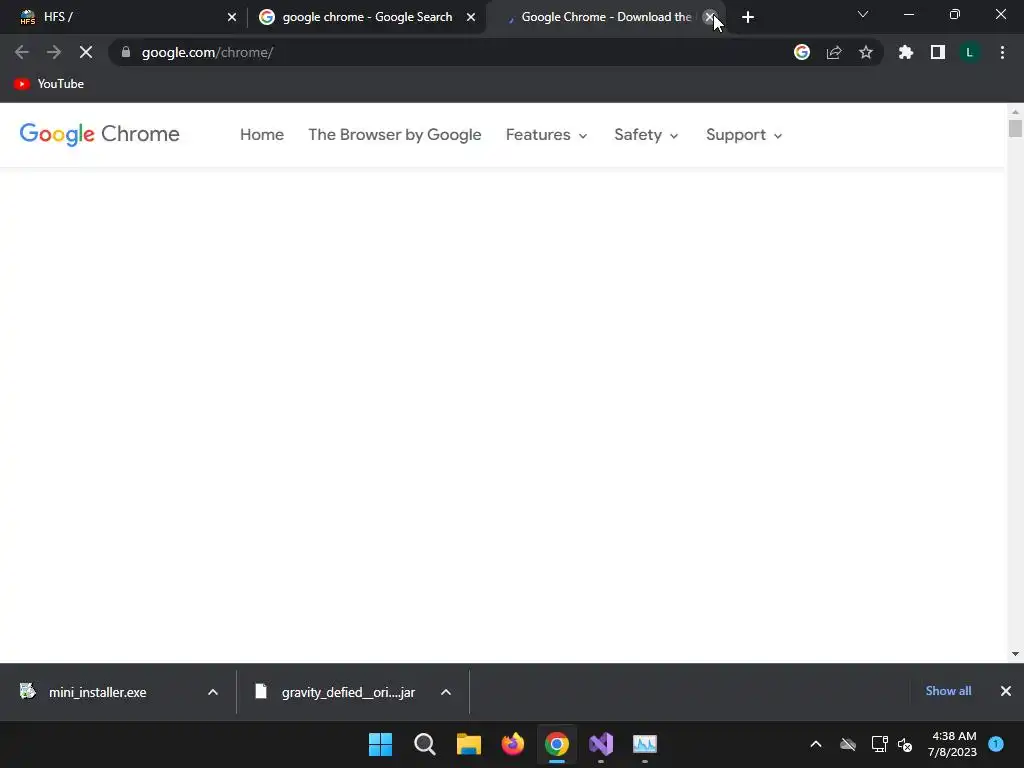Screen dimensions: 1024x768
Task: Expand the Features menu
Action: tap(547, 135)
